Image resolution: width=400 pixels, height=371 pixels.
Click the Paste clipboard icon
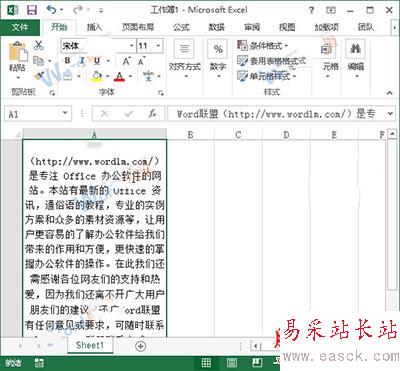[17, 51]
